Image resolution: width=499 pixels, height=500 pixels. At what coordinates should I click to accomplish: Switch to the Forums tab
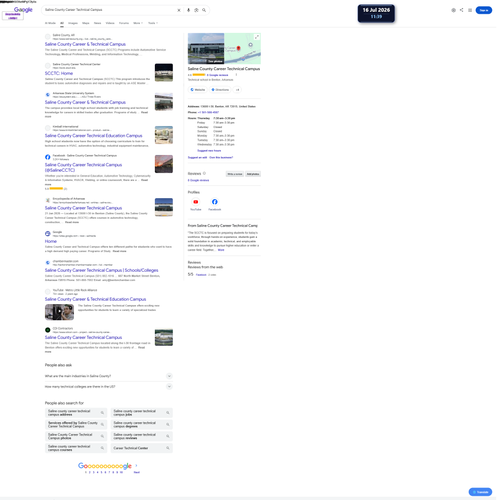[x=124, y=23]
